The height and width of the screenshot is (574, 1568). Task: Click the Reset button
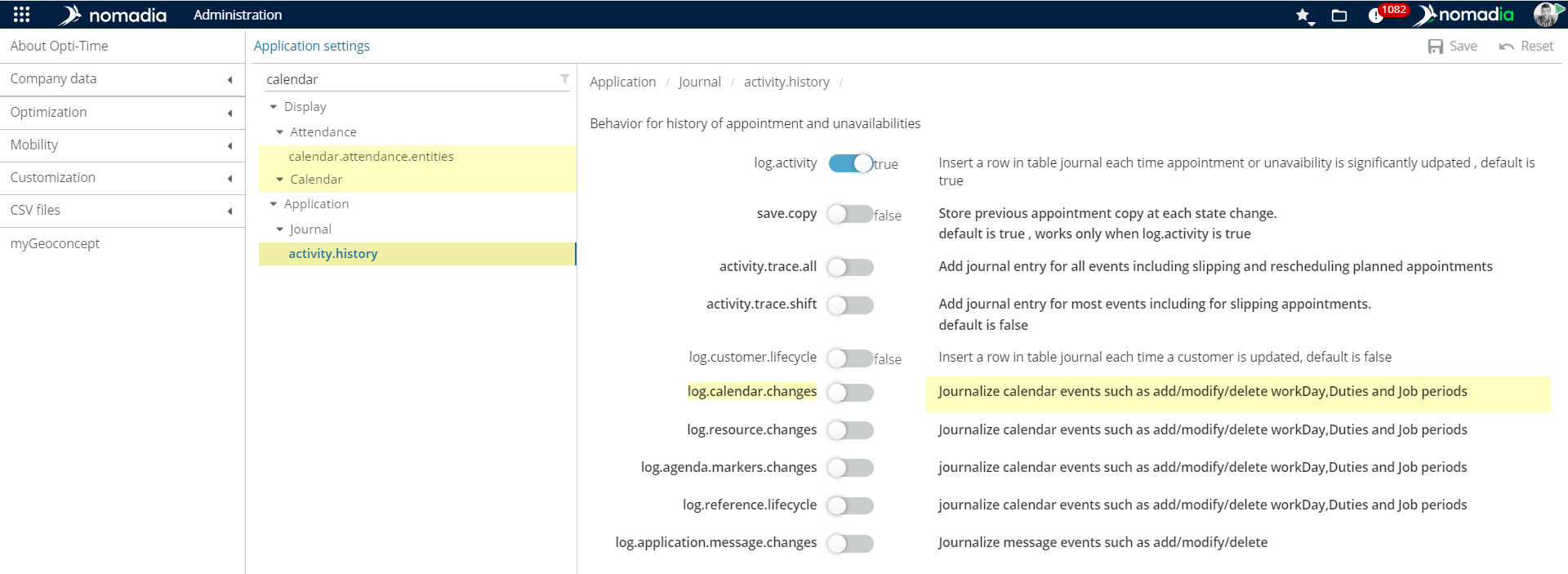[1526, 47]
